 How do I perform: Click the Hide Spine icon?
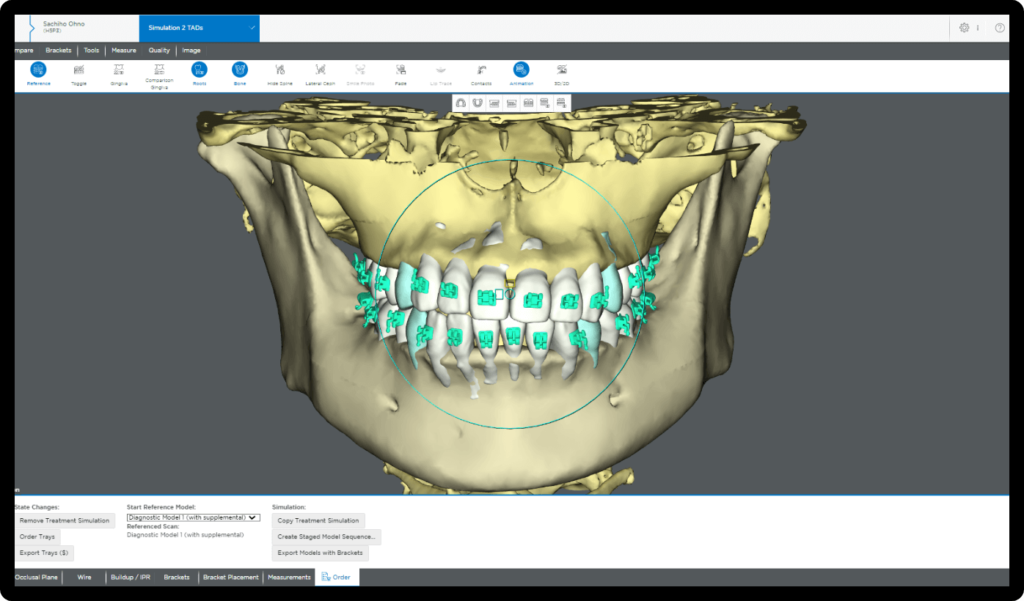280,70
